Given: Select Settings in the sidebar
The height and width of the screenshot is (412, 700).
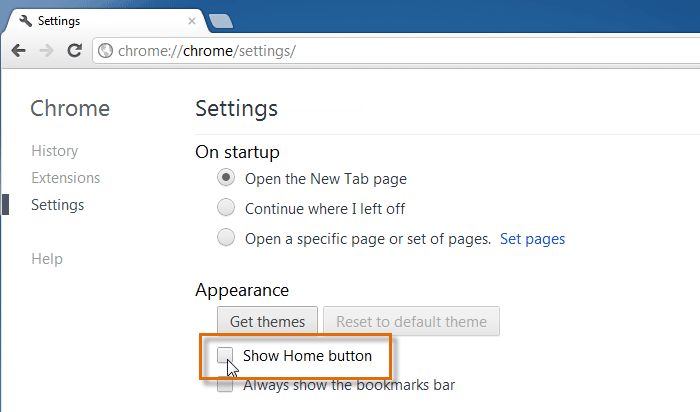Looking at the screenshot, I should 58,205.
